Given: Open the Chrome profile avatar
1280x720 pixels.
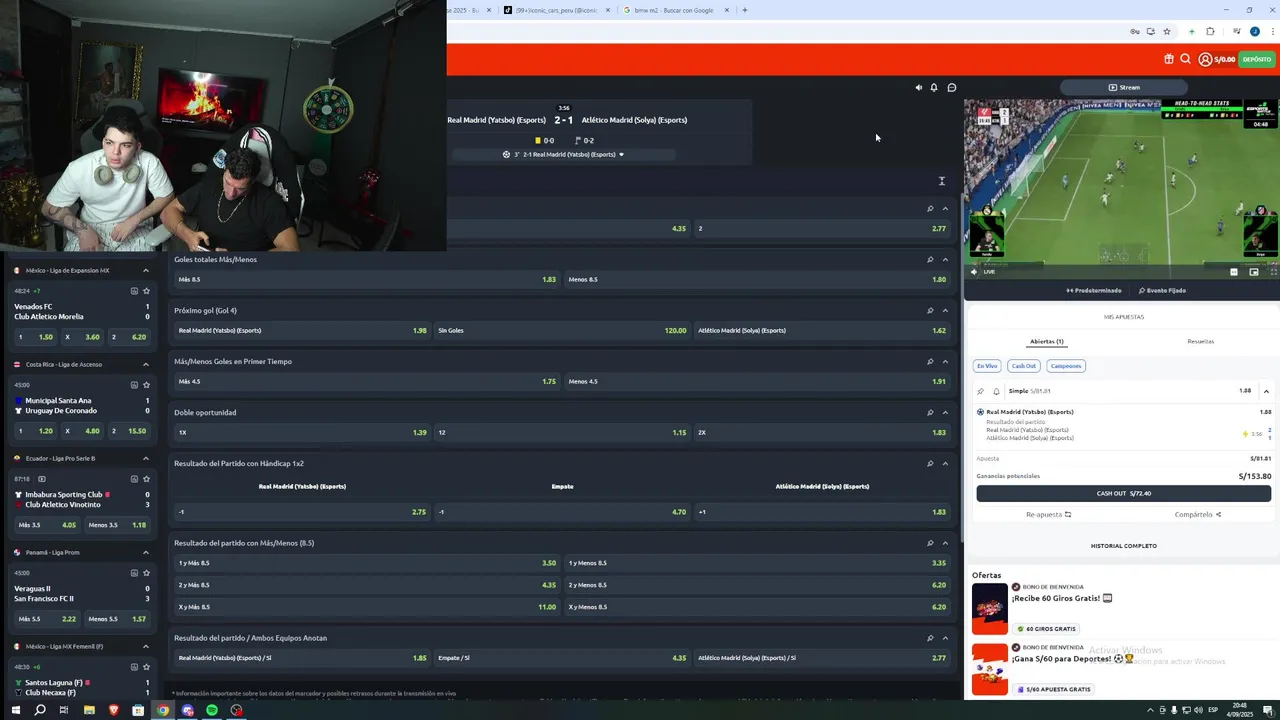Looking at the screenshot, I should (1255, 32).
